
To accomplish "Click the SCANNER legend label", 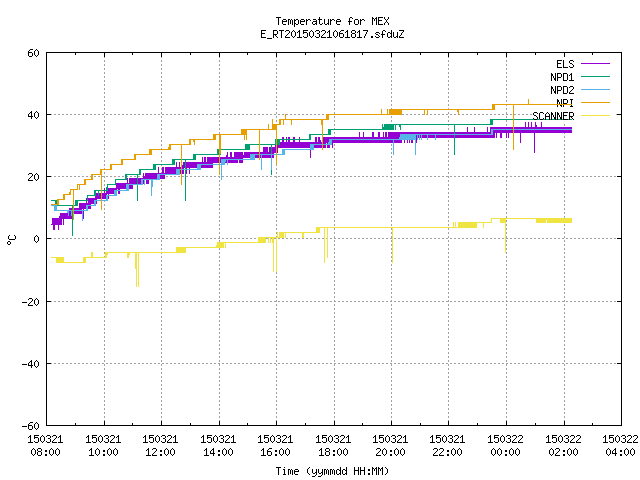I will pyautogui.click(x=553, y=116).
